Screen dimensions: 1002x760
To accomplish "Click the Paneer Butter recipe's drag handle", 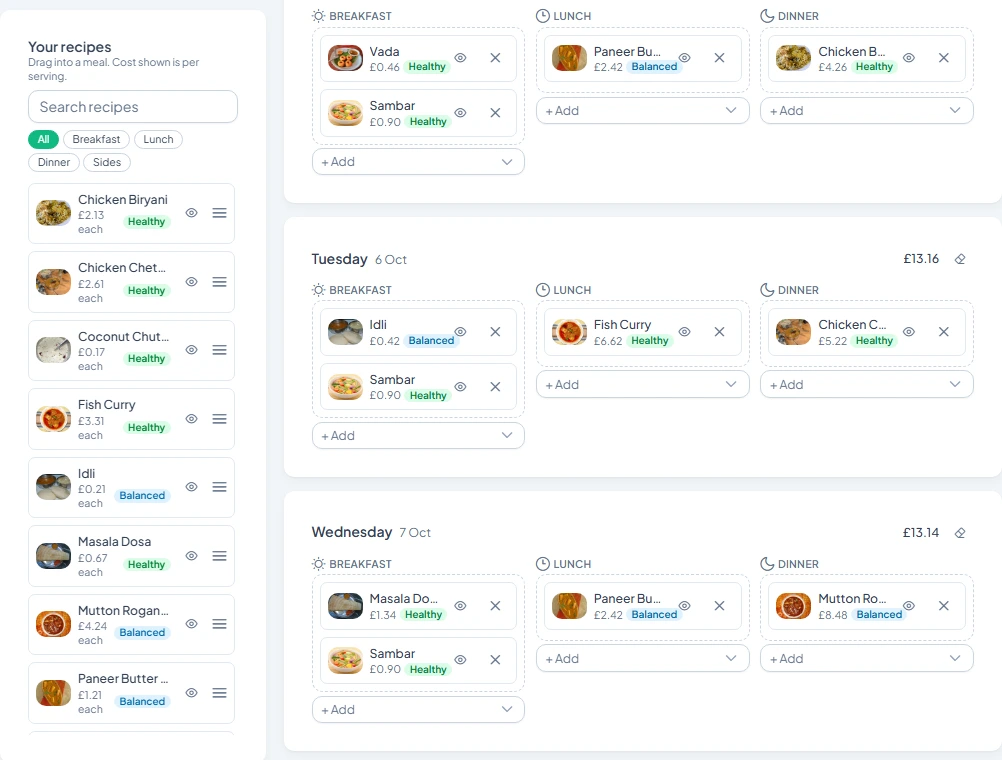I will tap(219, 693).
